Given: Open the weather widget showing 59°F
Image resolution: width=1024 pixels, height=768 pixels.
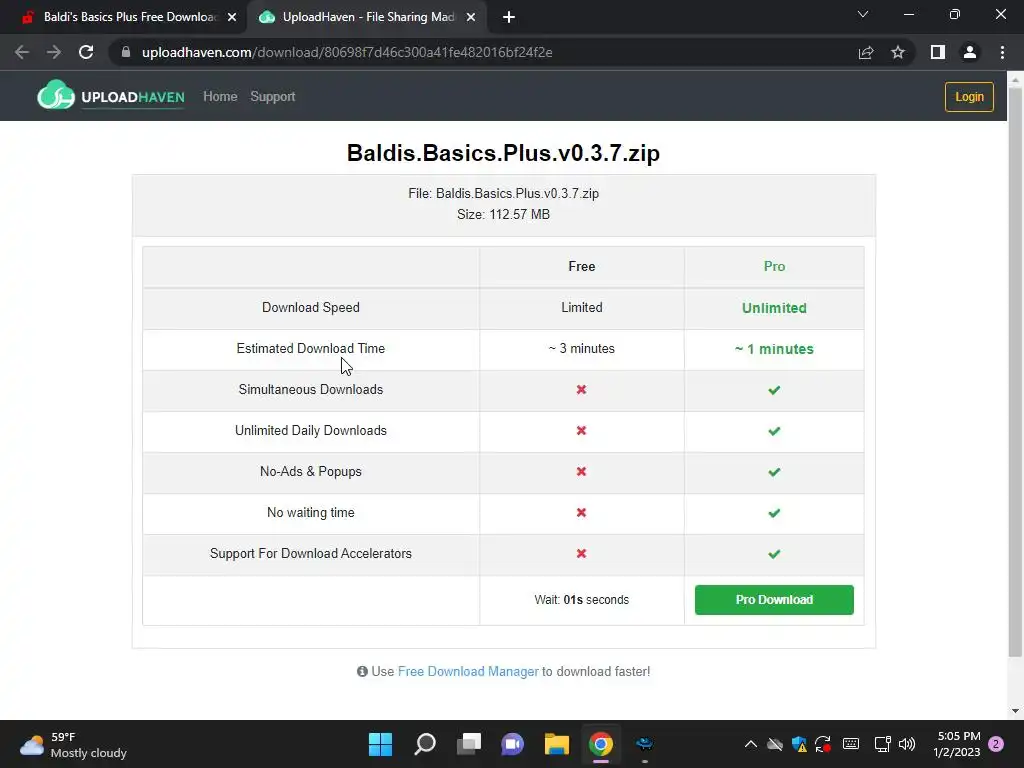Looking at the screenshot, I should tap(73, 744).
